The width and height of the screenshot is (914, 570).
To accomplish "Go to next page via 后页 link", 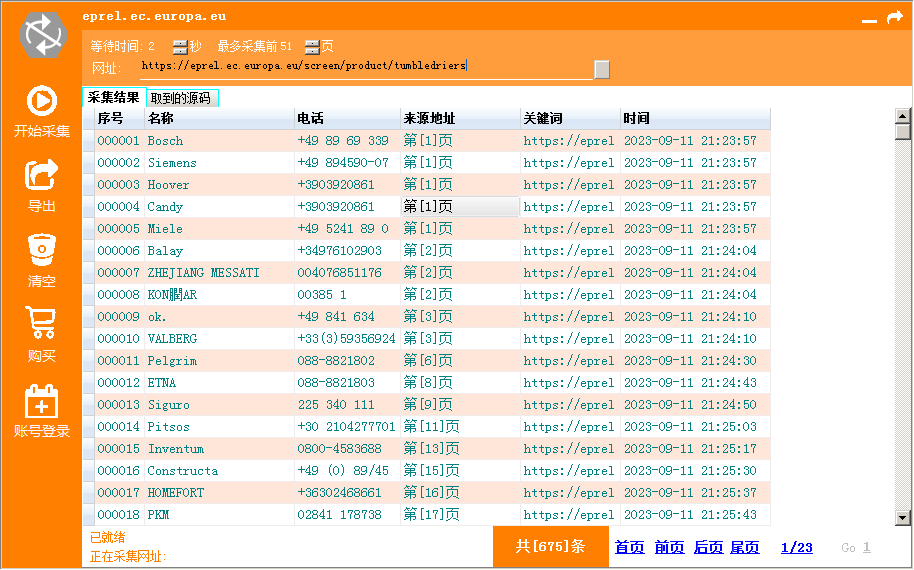I will pyautogui.click(x=708, y=547).
